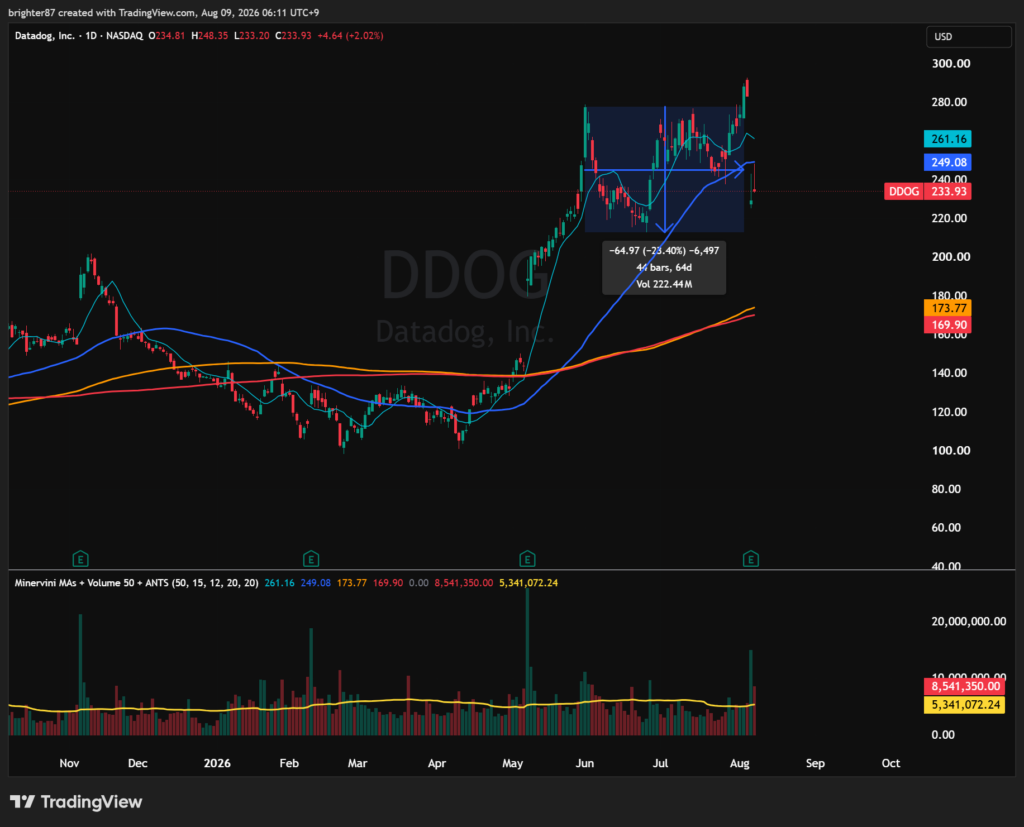1024x827 pixels.
Task: Click the 120.00 price scale label
Action: [x=949, y=412]
